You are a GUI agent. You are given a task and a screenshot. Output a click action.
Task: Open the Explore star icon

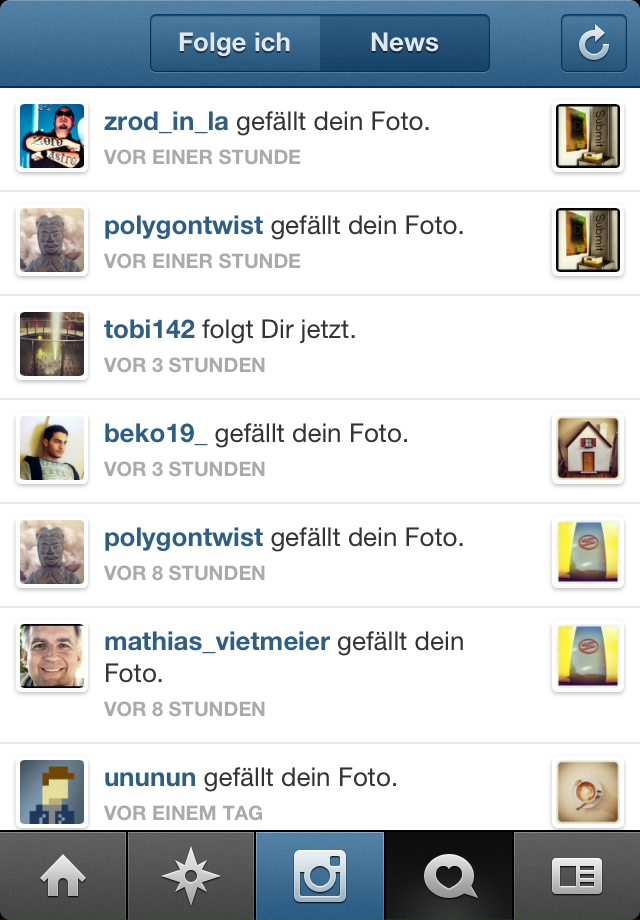(x=191, y=875)
